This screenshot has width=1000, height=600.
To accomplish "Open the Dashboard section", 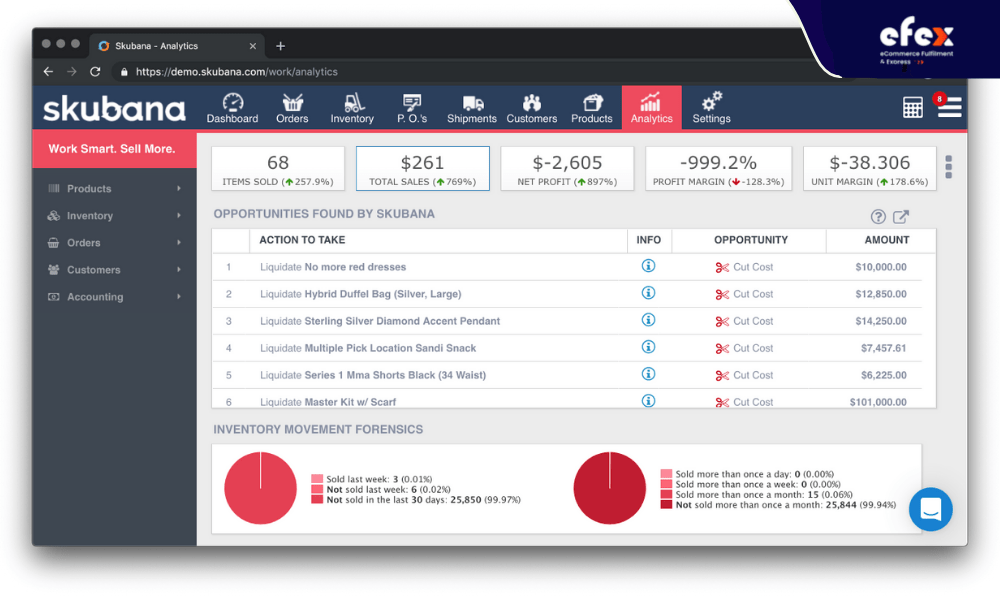I will 232,108.
